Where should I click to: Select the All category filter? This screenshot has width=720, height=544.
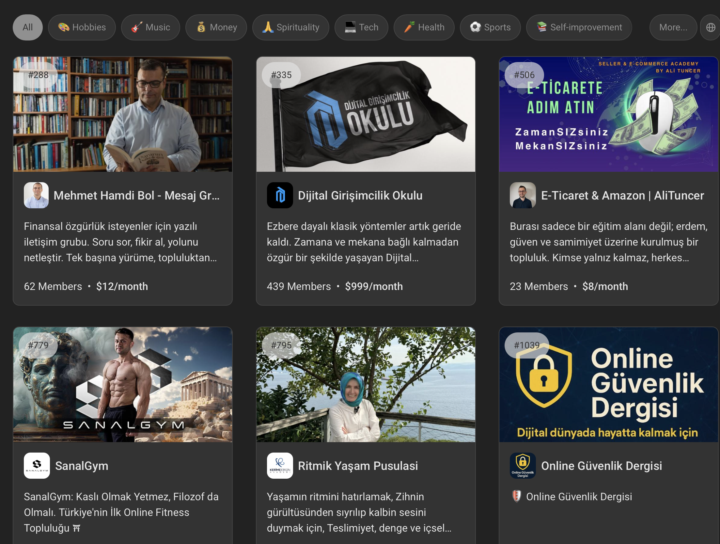pyautogui.click(x=28, y=27)
